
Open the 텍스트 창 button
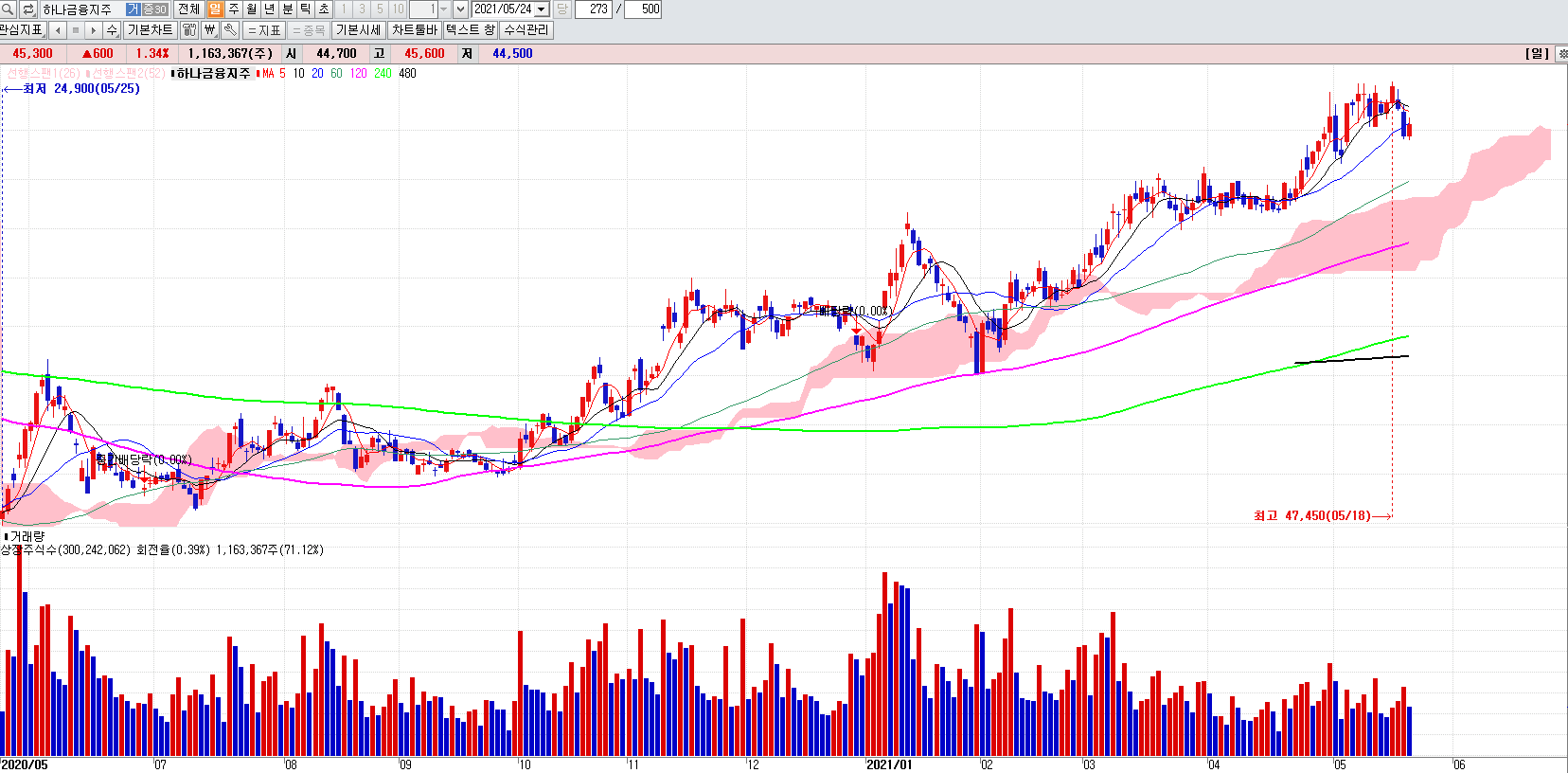tap(471, 30)
